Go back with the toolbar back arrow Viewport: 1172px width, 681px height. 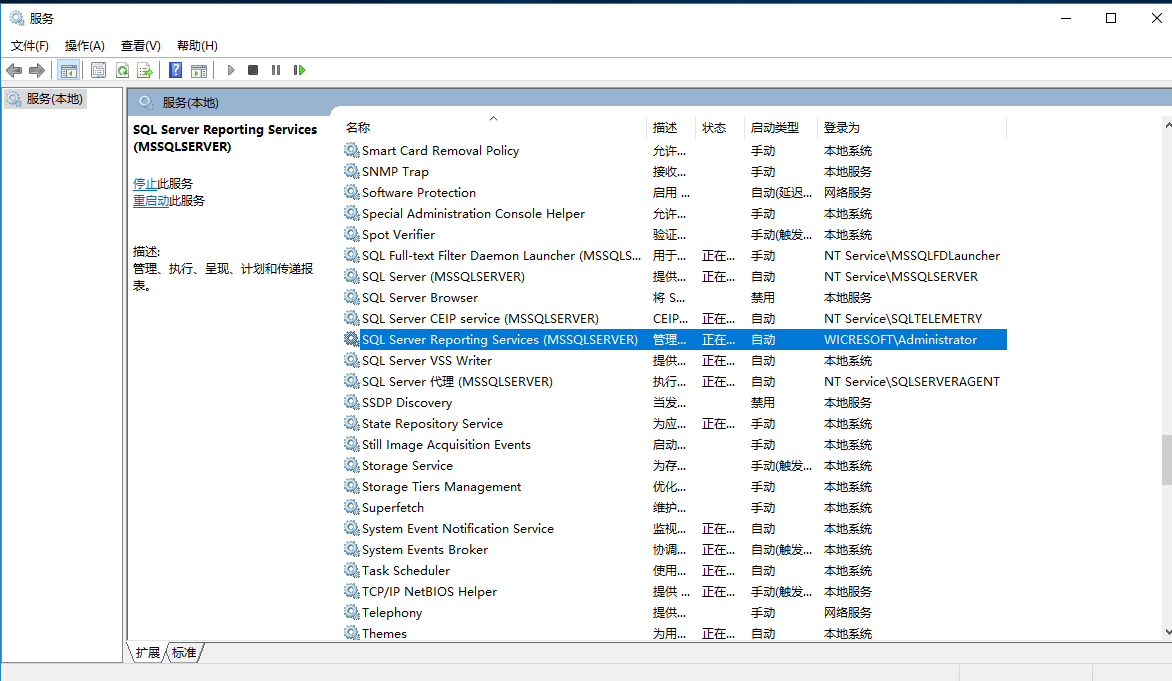[13, 70]
